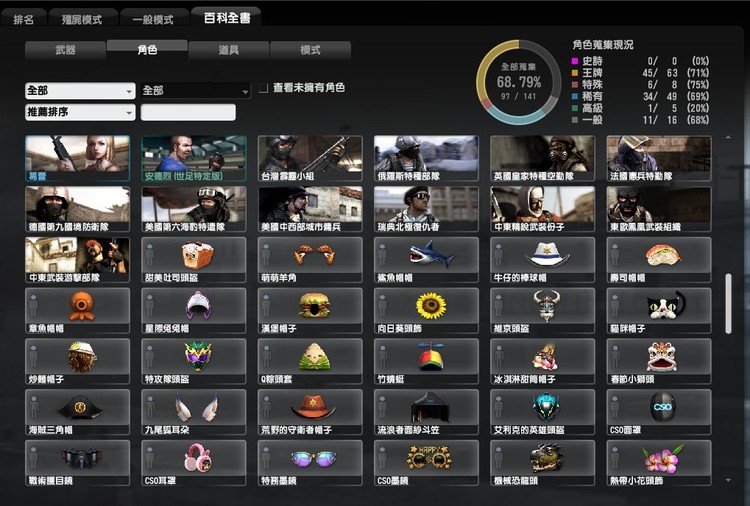Click the scroll down arrow of the list

click(x=728, y=480)
